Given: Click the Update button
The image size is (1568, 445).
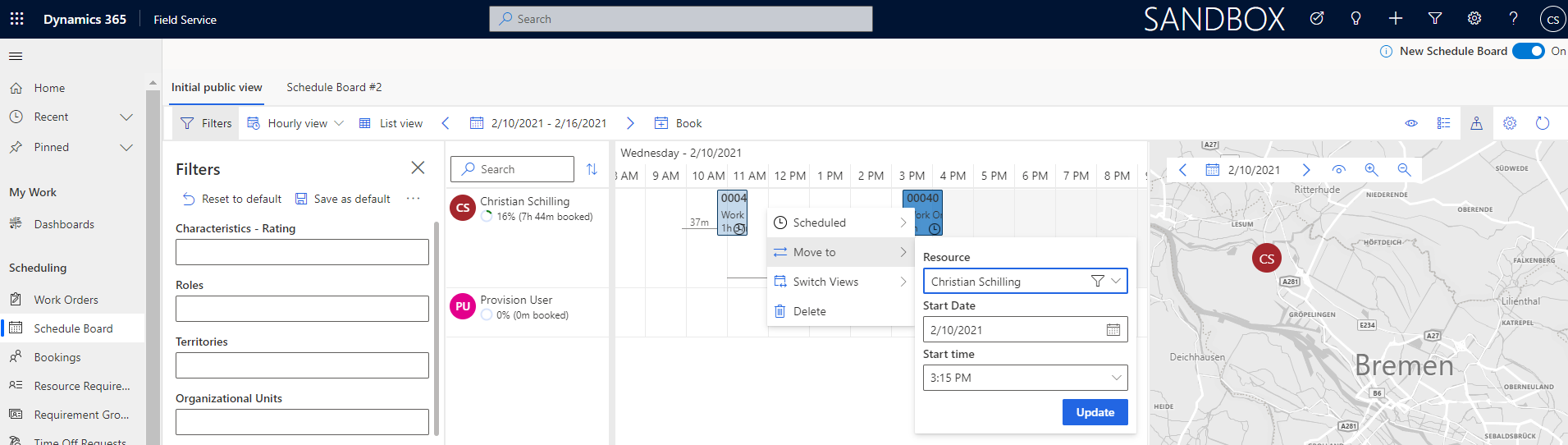Looking at the screenshot, I should coord(1095,412).
